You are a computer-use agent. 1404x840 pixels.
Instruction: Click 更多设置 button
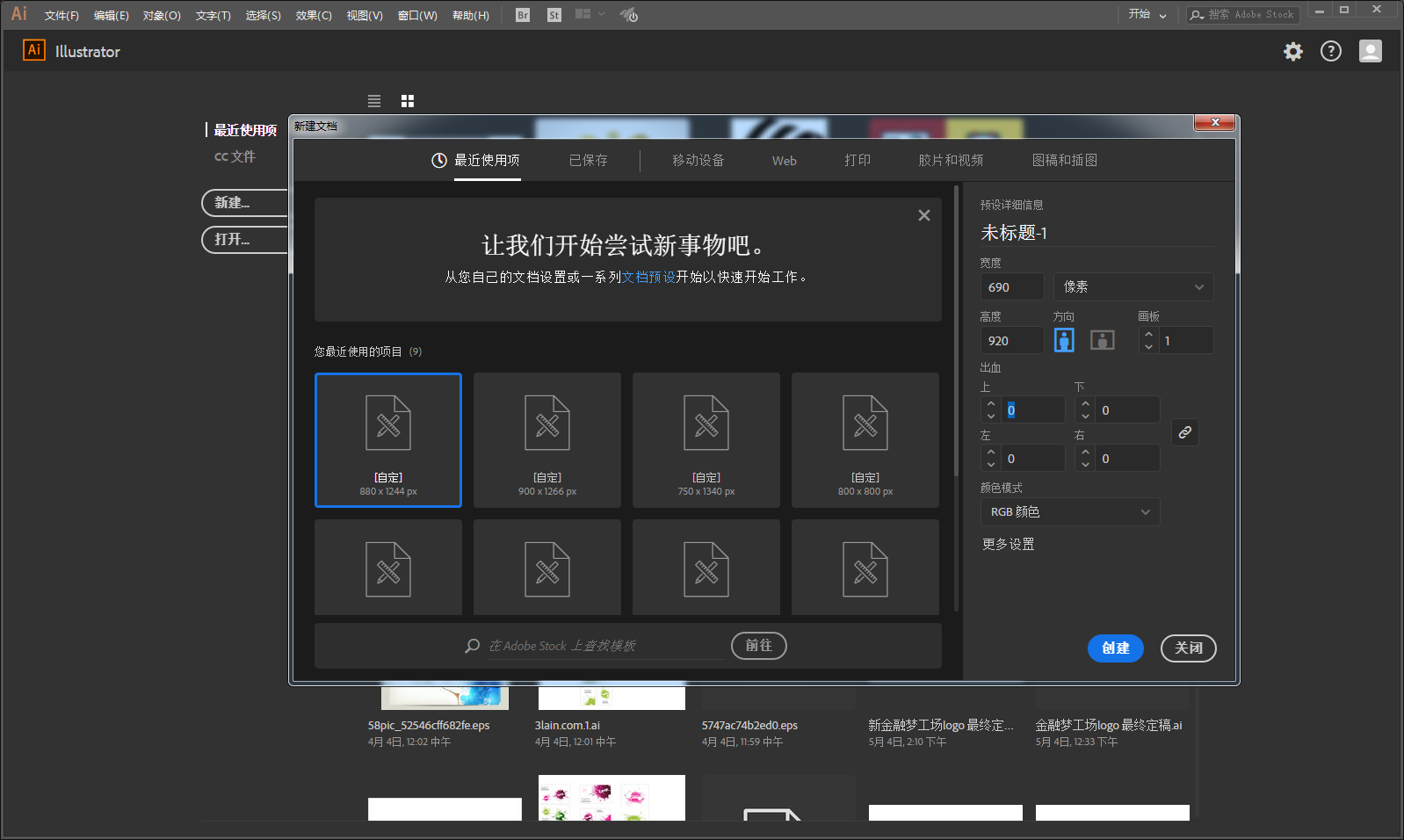point(1009,545)
